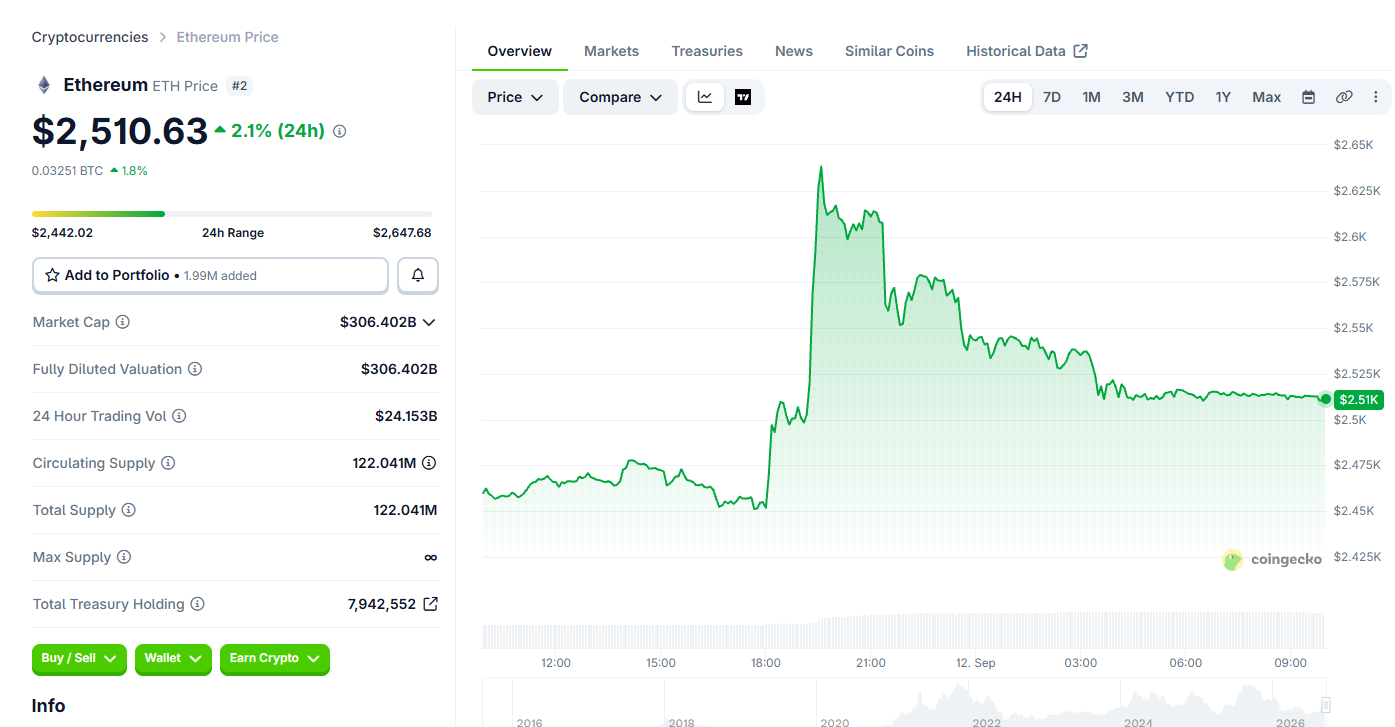Switch to TradingView chart view

click(743, 97)
